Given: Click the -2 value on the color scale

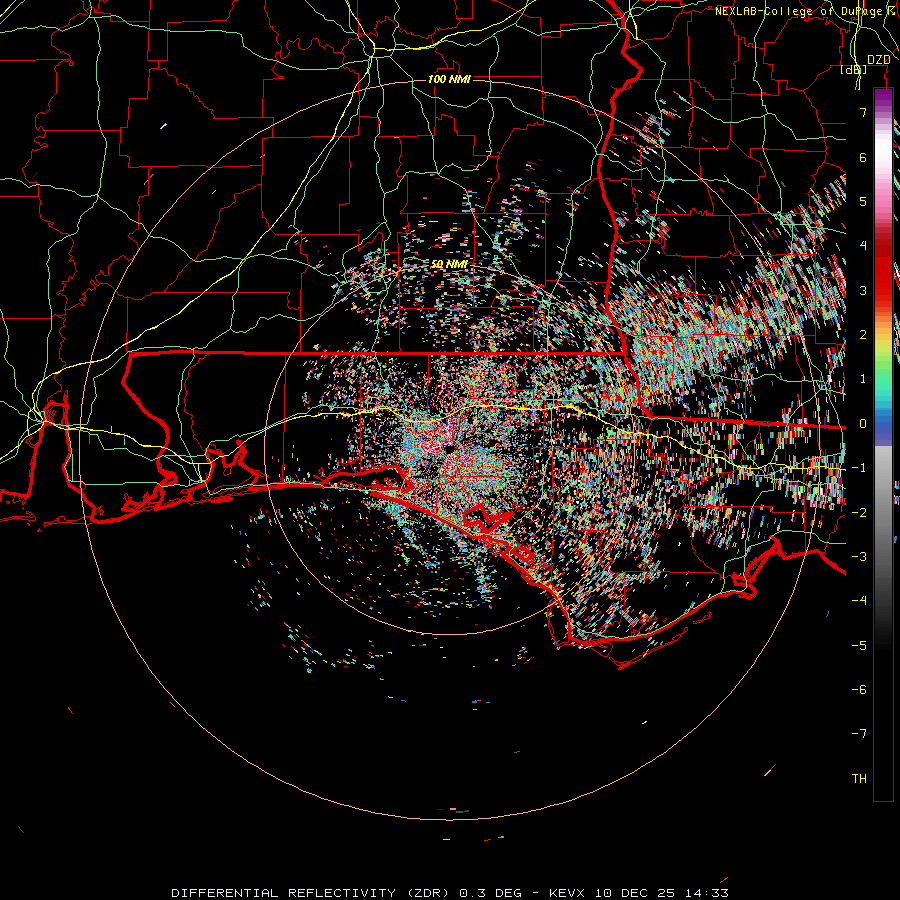Looking at the screenshot, I should (x=859, y=513).
